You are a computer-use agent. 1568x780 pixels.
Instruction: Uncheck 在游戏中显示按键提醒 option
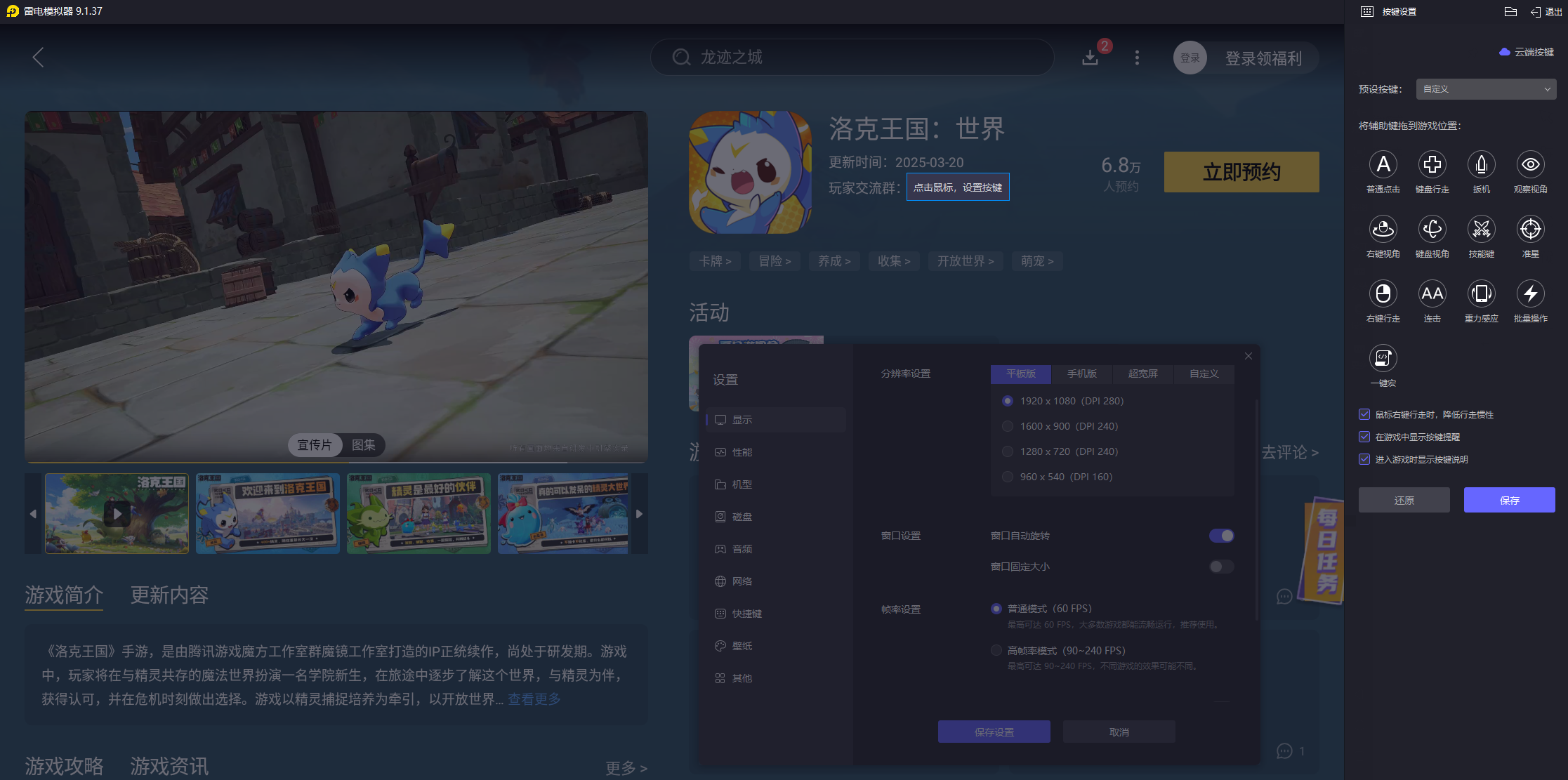1364,437
